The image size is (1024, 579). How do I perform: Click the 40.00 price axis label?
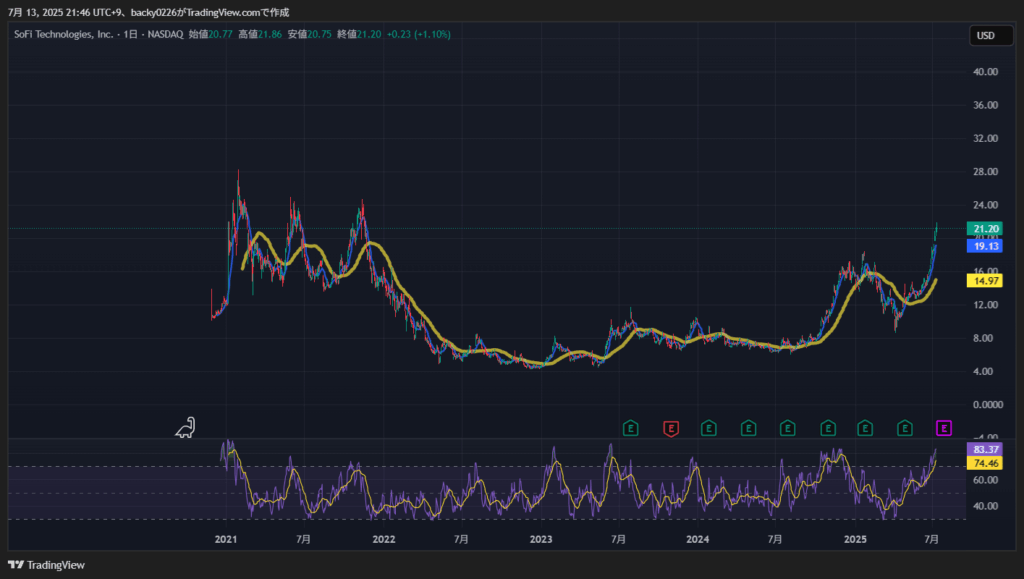985,72
